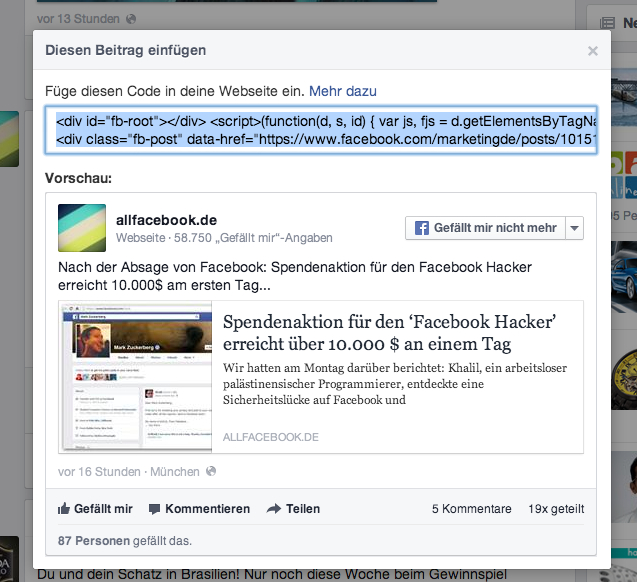Open the '19x geteilt' shares link
This screenshot has height=582, width=637.
[x=556, y=508]
